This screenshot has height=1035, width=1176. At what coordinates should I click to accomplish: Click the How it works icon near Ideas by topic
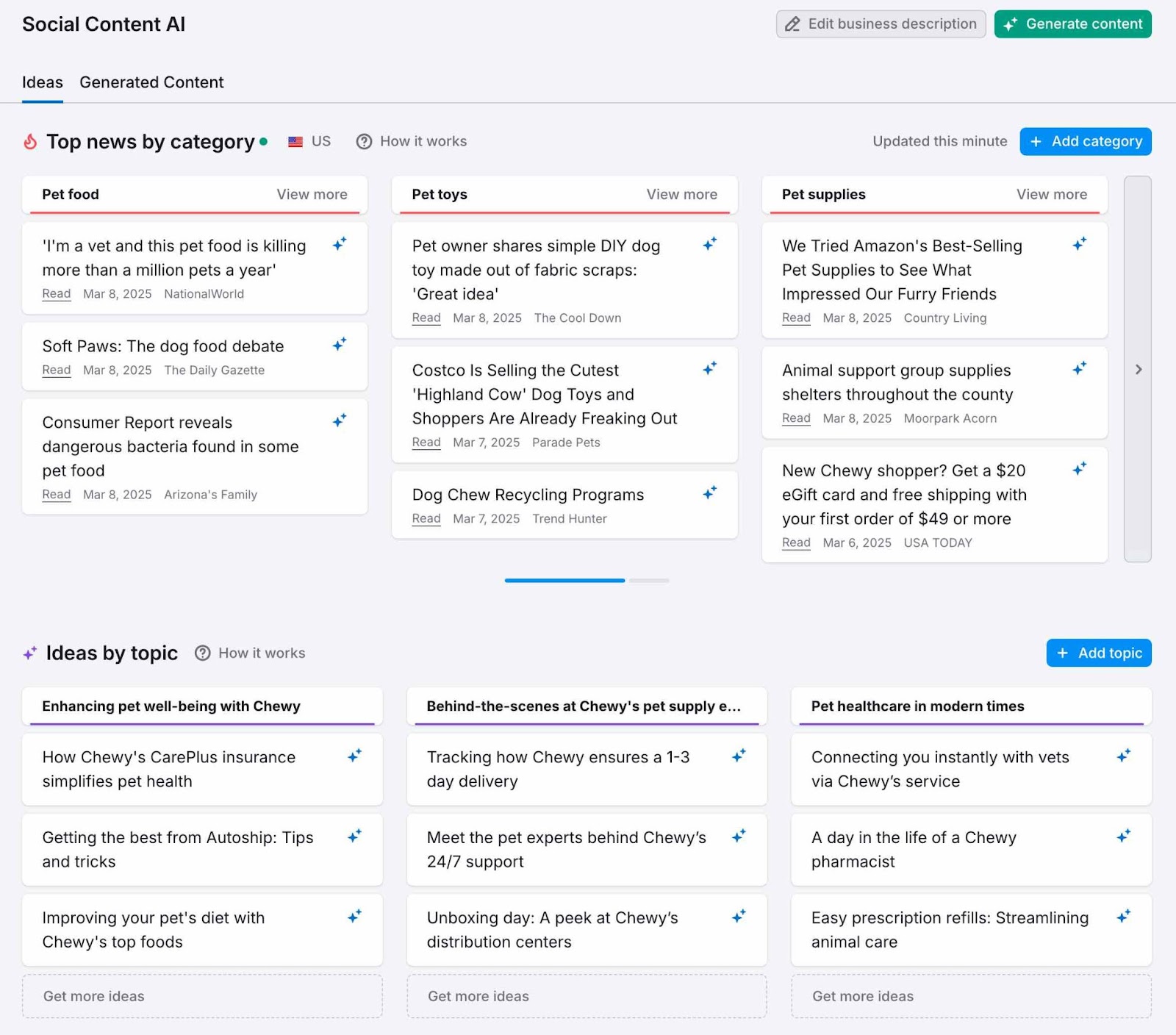coord(202,653)
